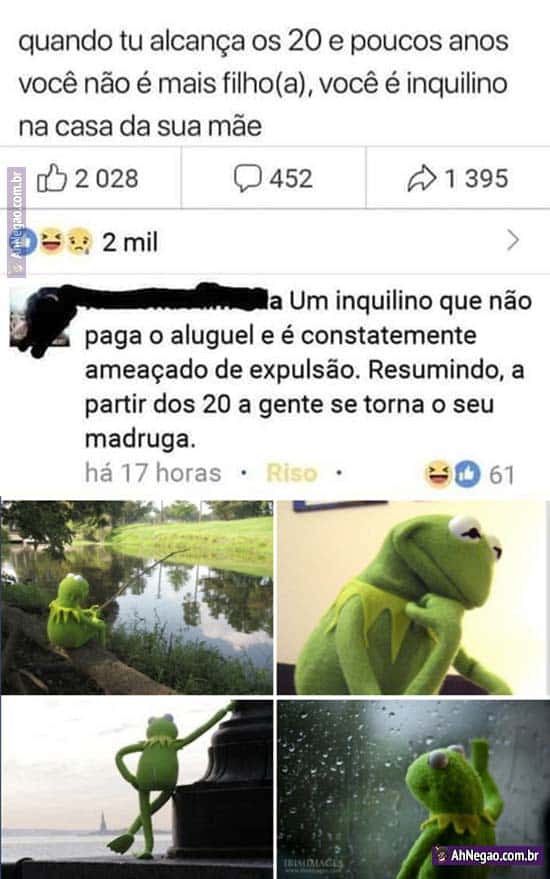The image size is (550, 879).
Task: Open the commenter's blacked-out profile picture
Action: (x=40, y=318)
